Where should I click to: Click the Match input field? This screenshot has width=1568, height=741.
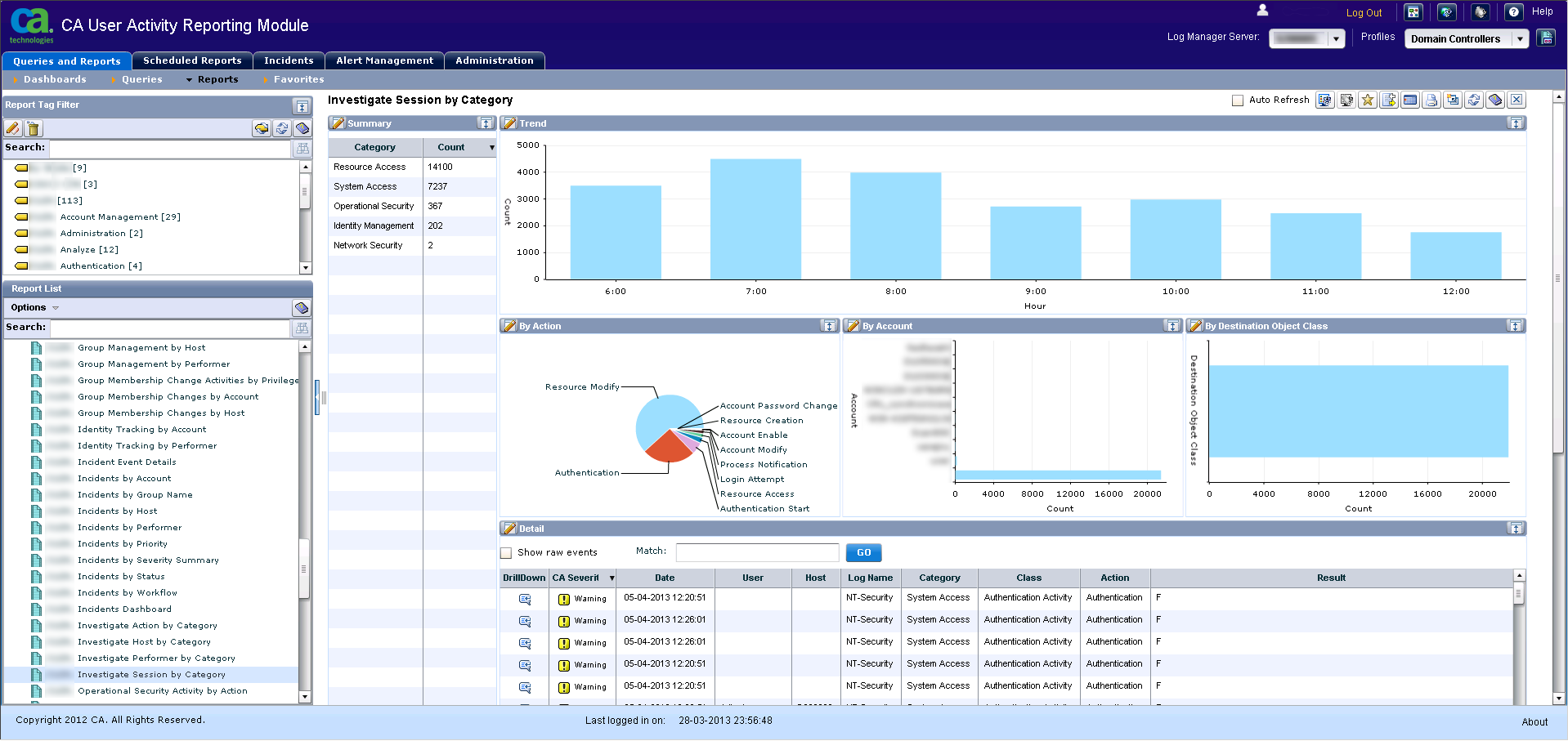pyautogui.click(x=757, y=553)
